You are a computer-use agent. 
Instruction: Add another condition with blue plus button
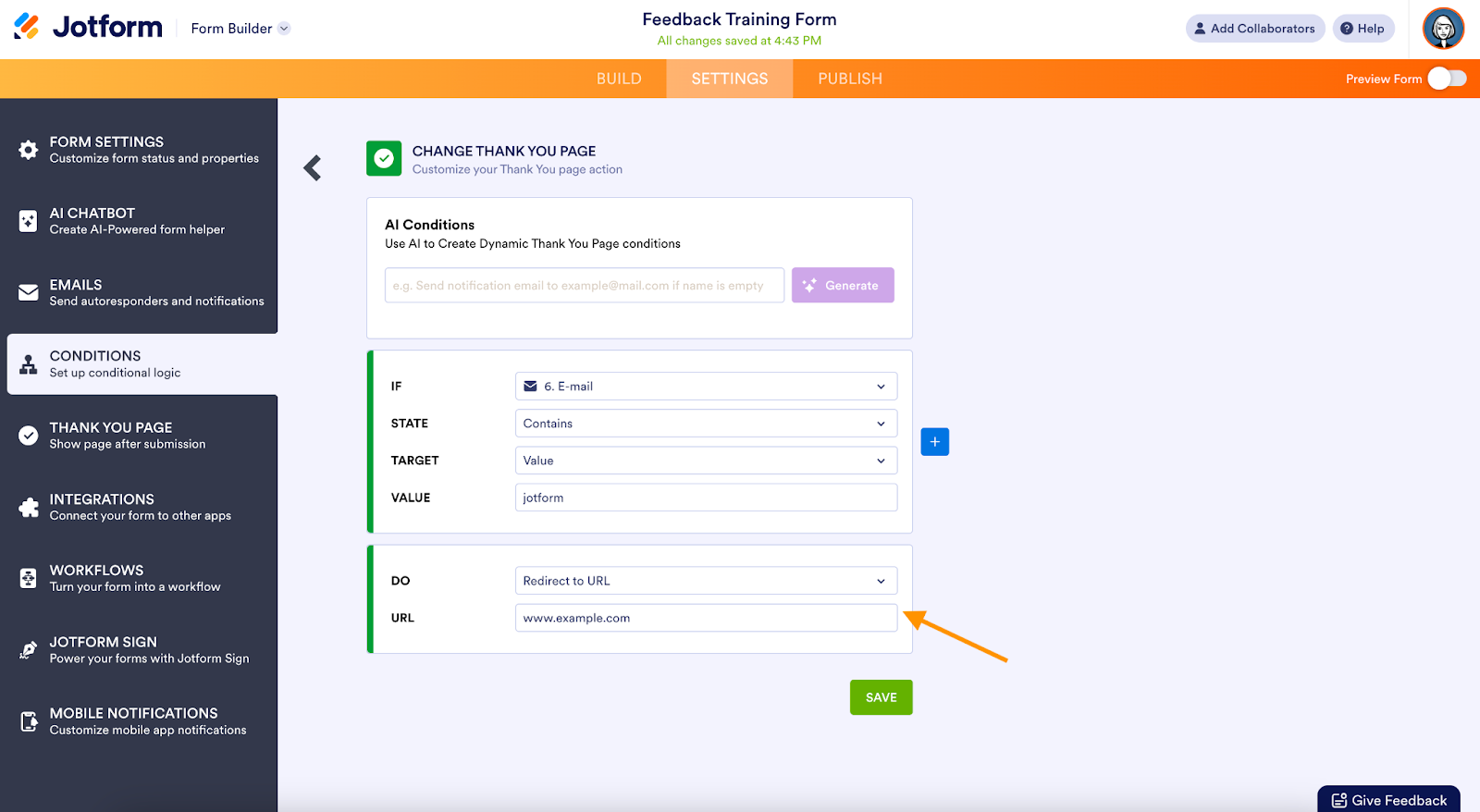pos(935,442)
